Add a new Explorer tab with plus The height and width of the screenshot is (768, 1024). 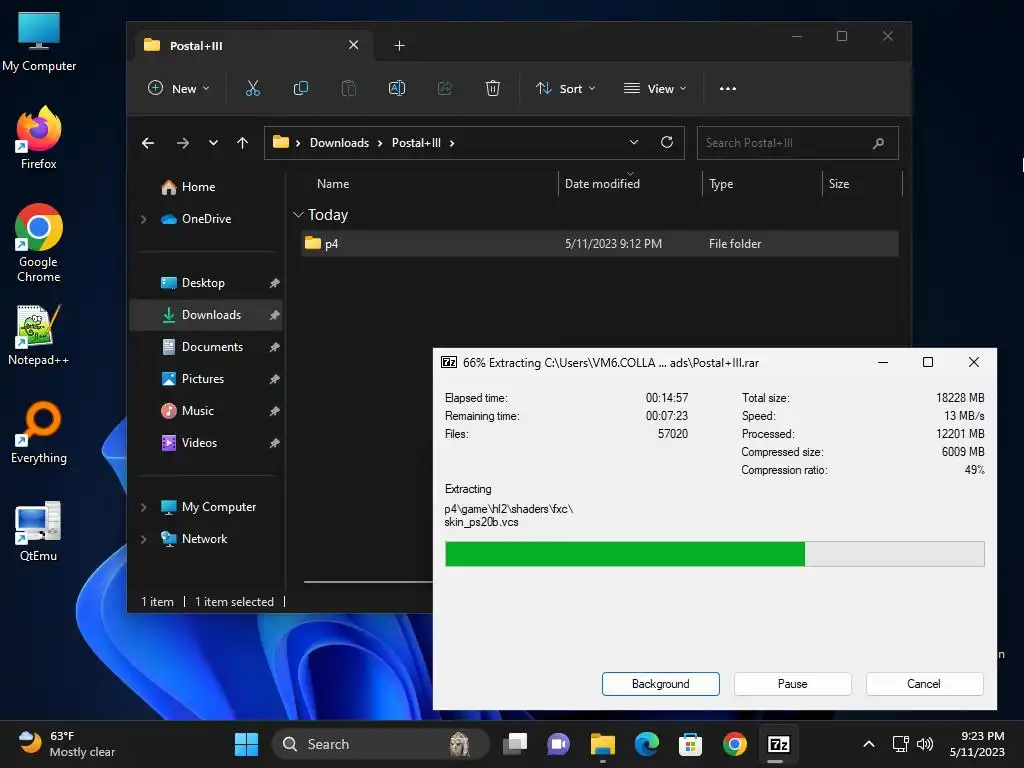click(400, 45)
